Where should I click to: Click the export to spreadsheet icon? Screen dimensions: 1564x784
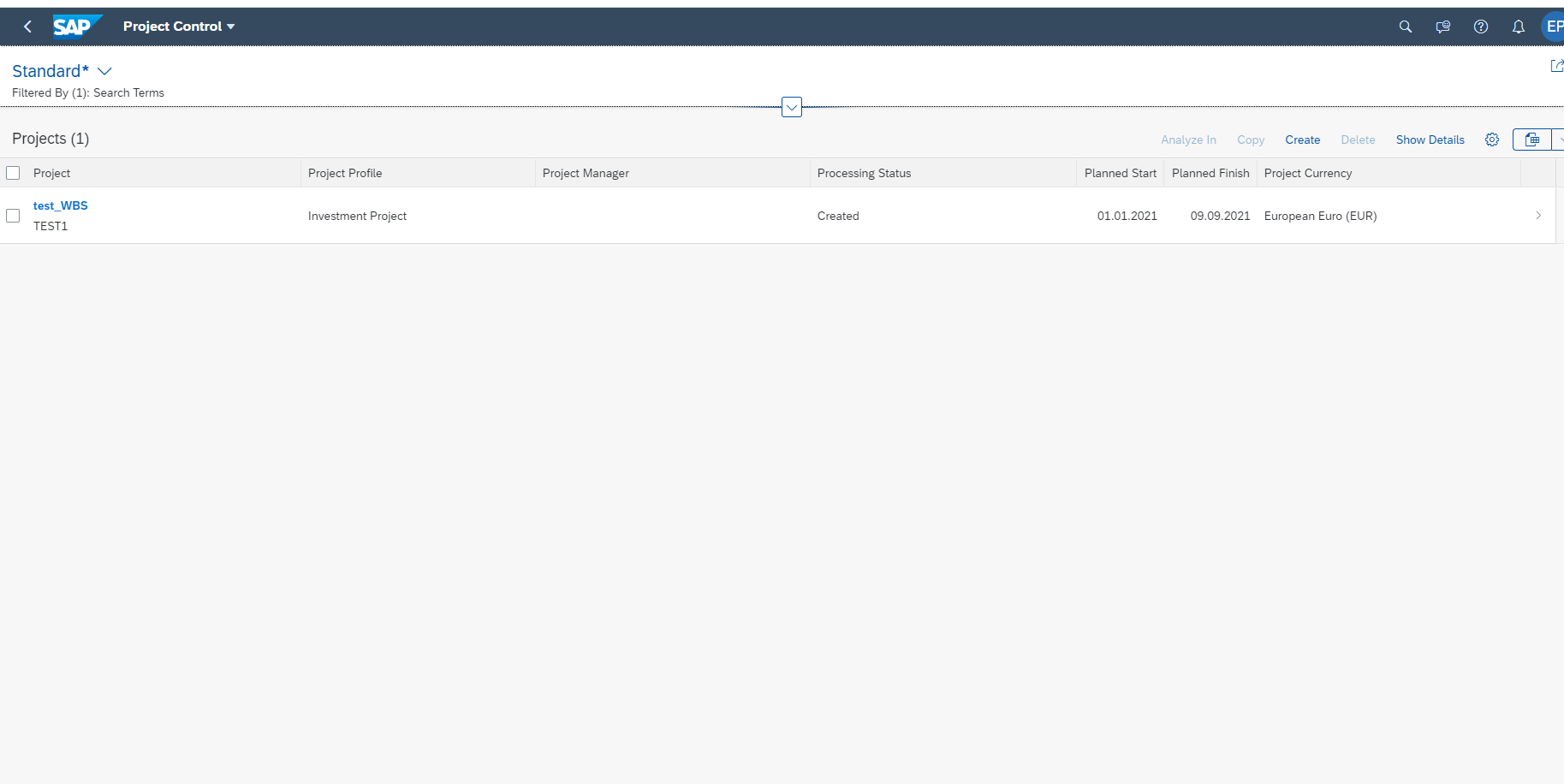pos(1532,140)
